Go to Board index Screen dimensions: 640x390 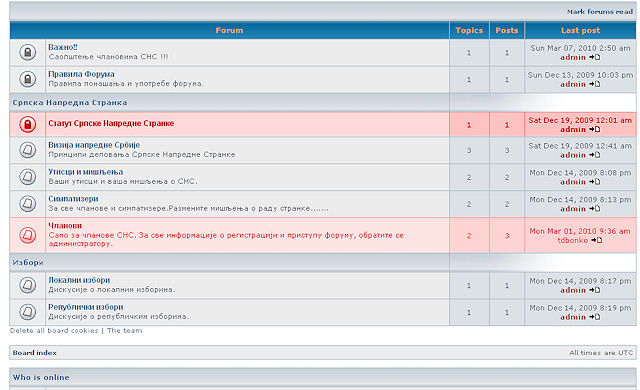click(x=34, y=352)
